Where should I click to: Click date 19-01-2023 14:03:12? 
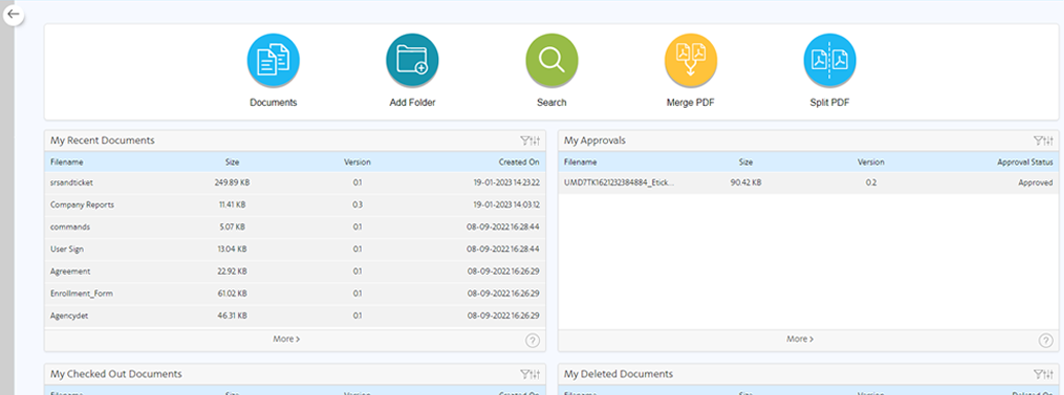(506, 204)
